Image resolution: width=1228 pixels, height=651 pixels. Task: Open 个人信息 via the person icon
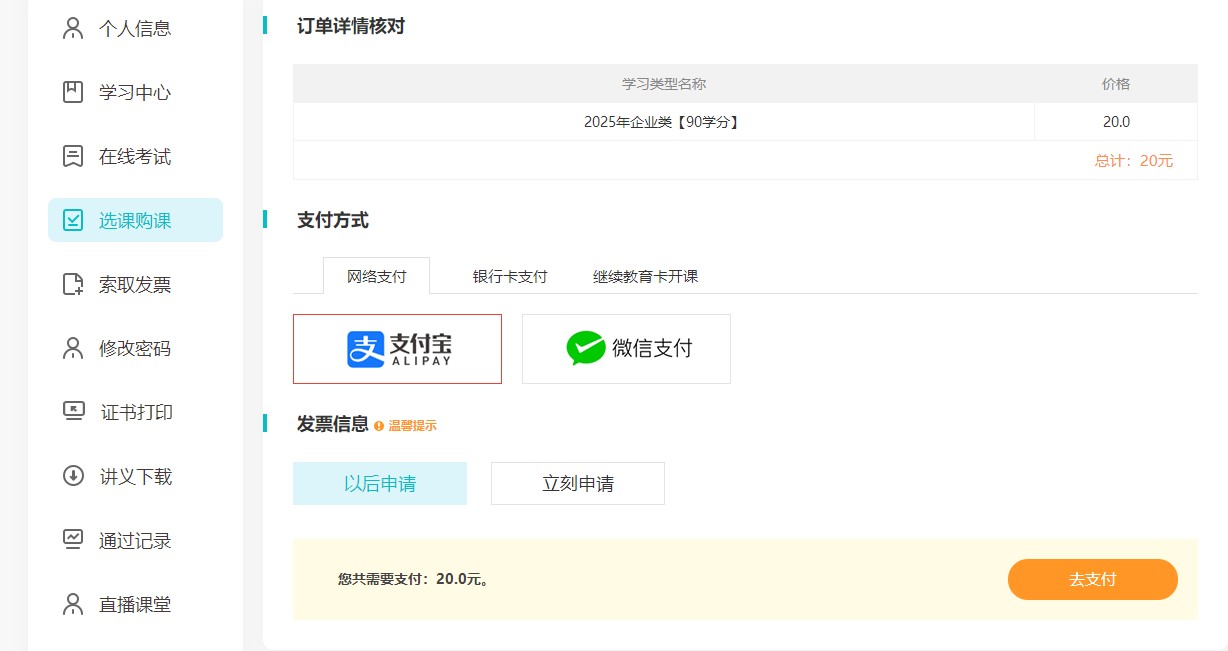tap(72, 28)
